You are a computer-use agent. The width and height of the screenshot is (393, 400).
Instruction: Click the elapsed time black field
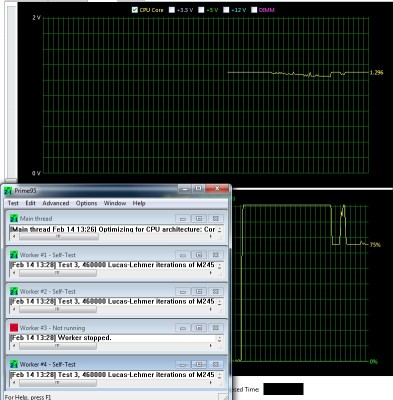(x=283, y=389)
